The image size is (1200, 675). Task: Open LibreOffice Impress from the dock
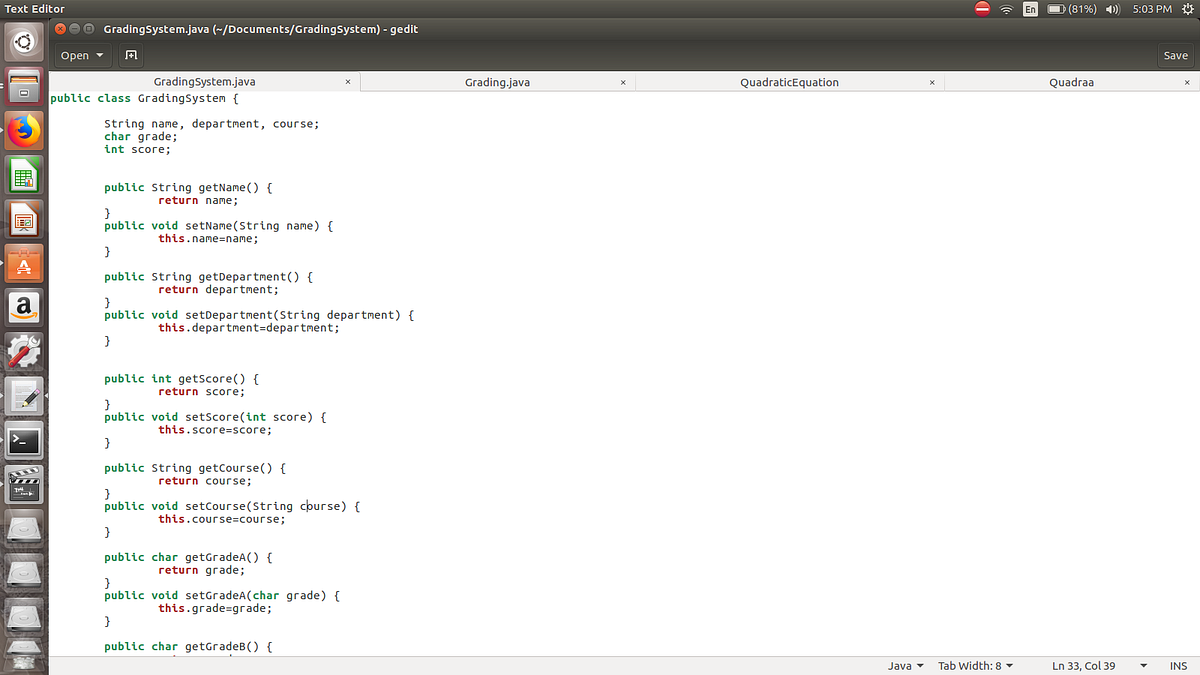(x=23, y=218)
